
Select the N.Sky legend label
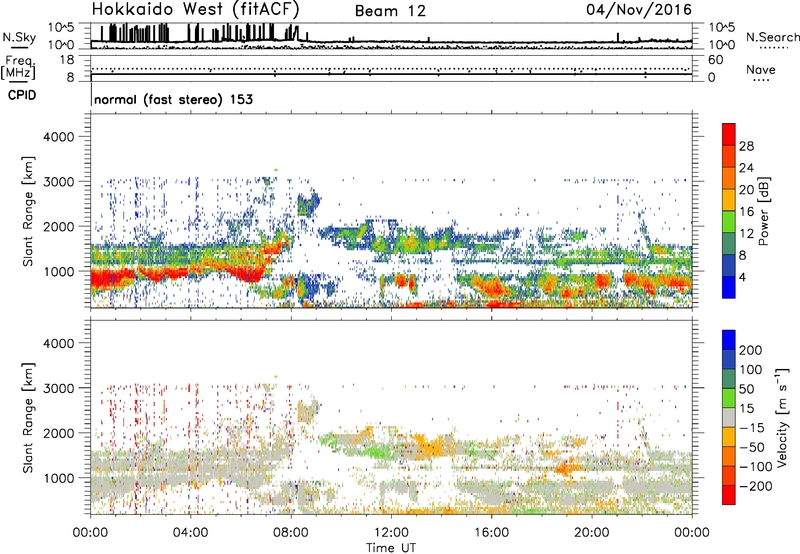[x=19, y=37]
